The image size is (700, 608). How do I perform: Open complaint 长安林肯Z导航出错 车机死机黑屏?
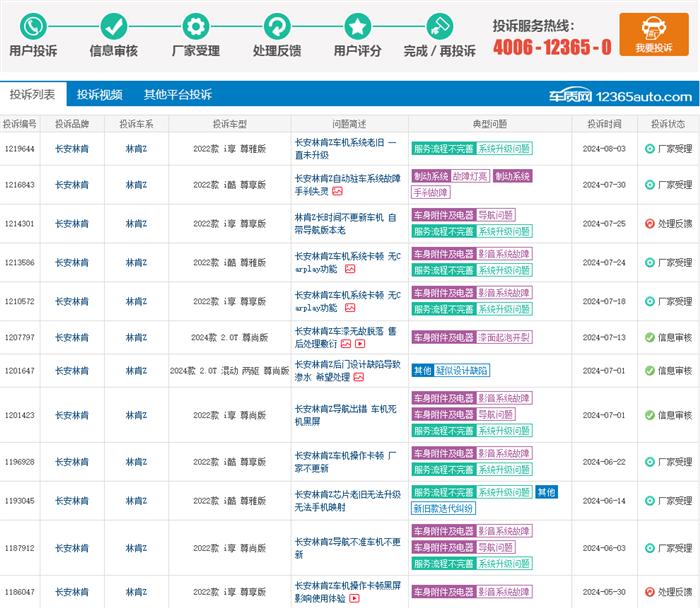(346, 415)
